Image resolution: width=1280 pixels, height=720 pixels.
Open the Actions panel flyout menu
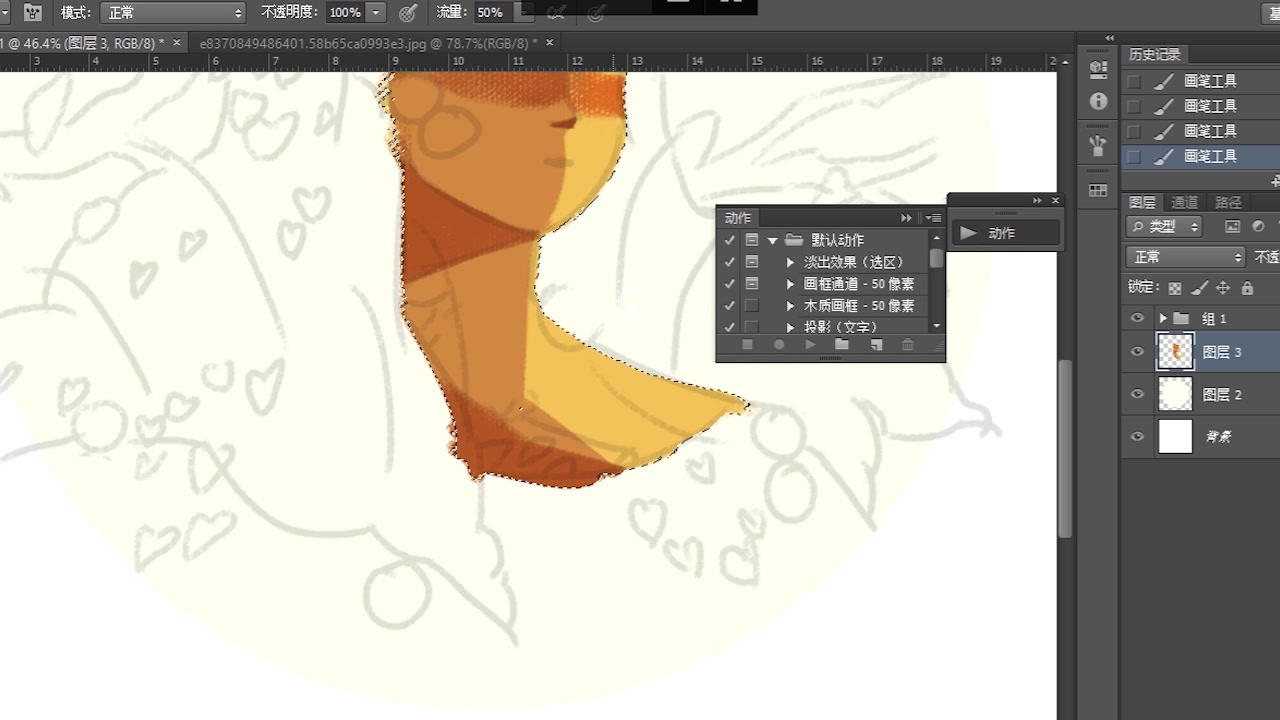pyautogui.click(x=933, y=218)
